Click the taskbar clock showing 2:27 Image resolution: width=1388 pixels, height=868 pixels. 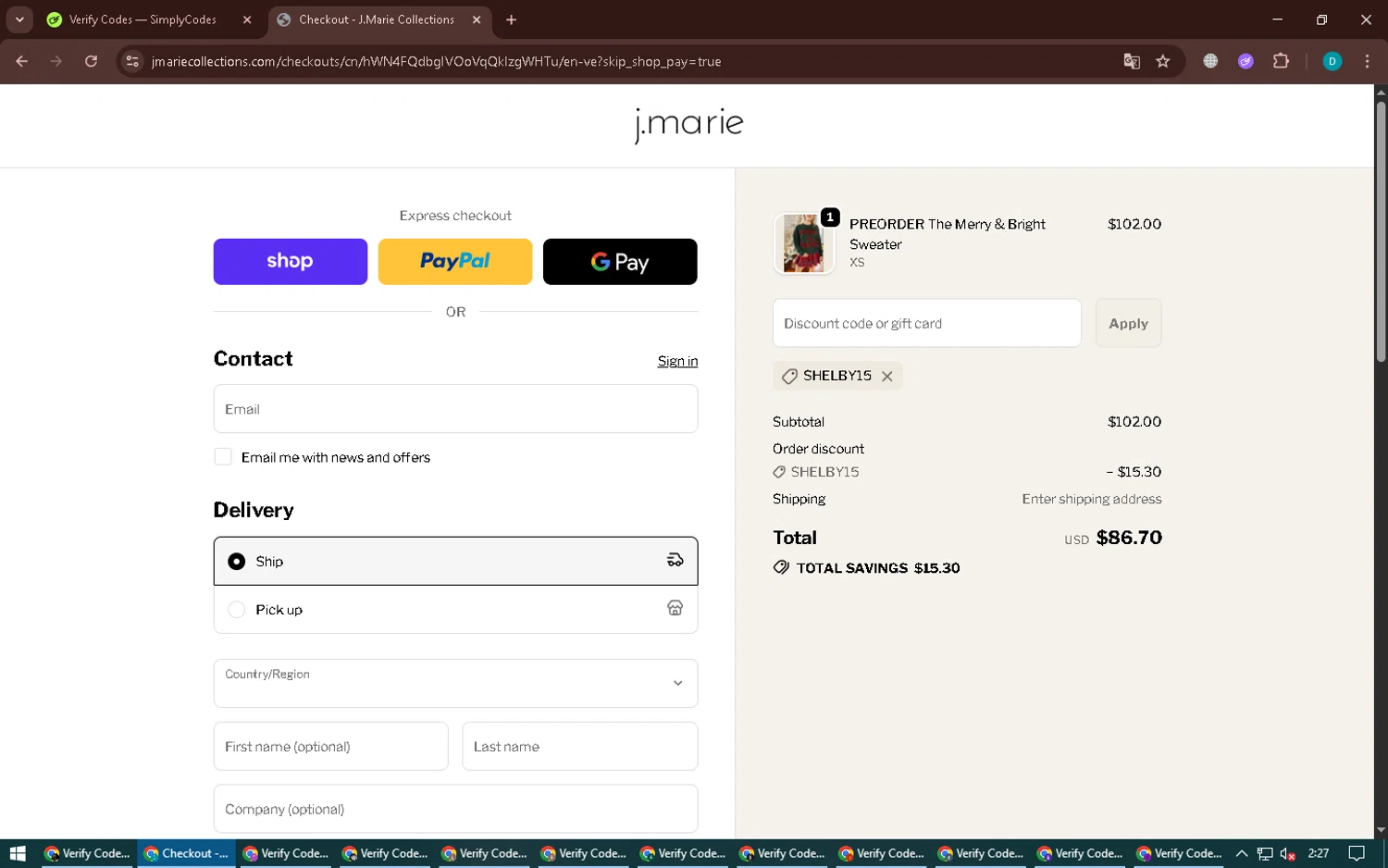[x=1319, y=853]
